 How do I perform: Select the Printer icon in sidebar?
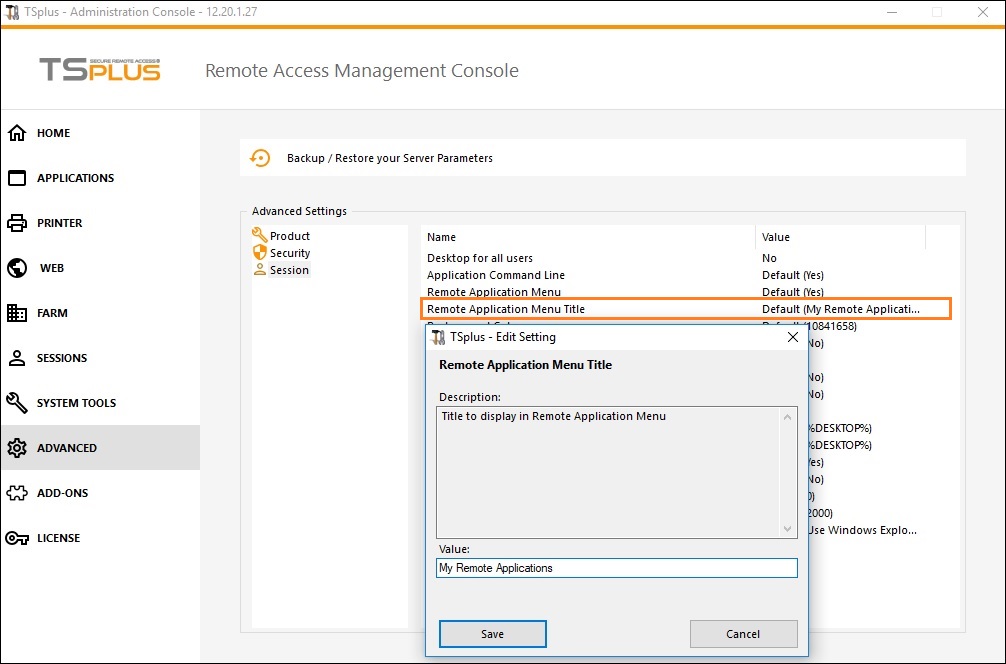17,223
